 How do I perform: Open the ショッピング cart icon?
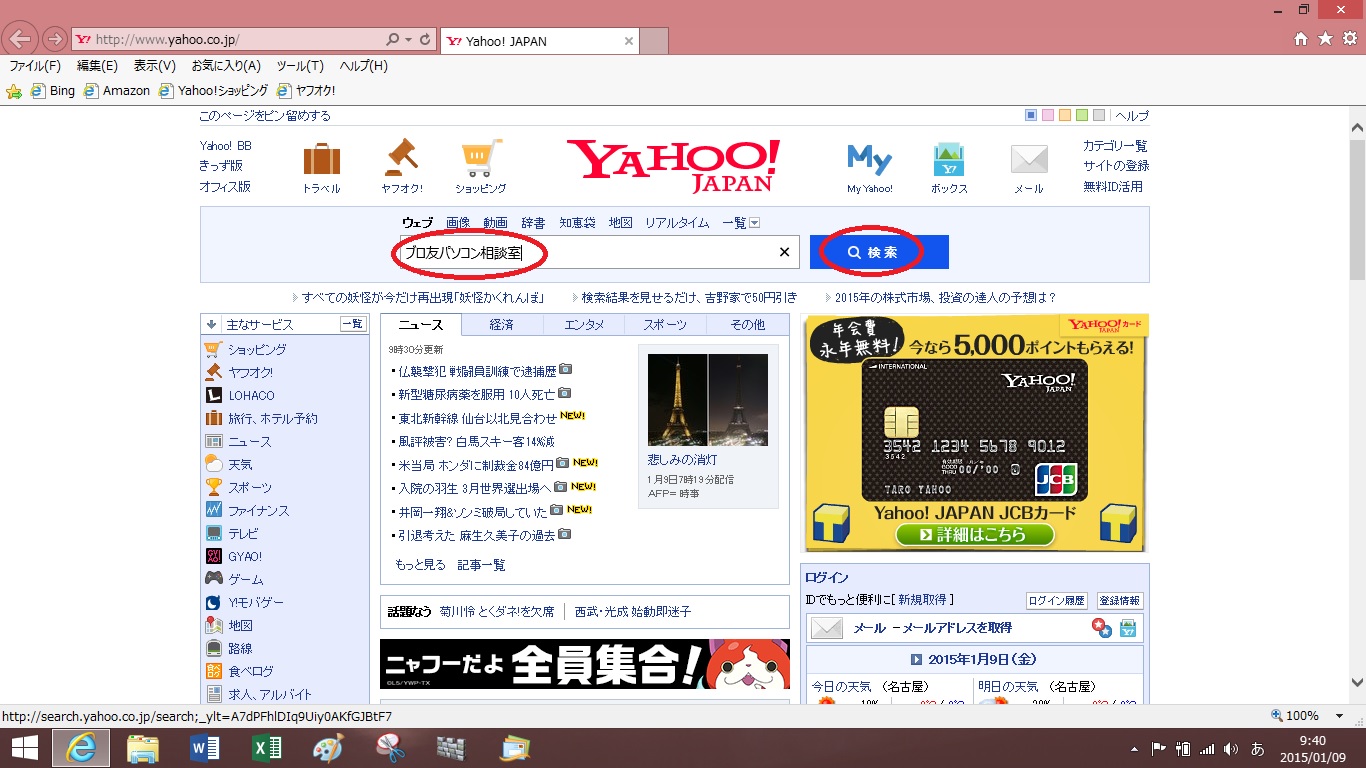point(481,158)
